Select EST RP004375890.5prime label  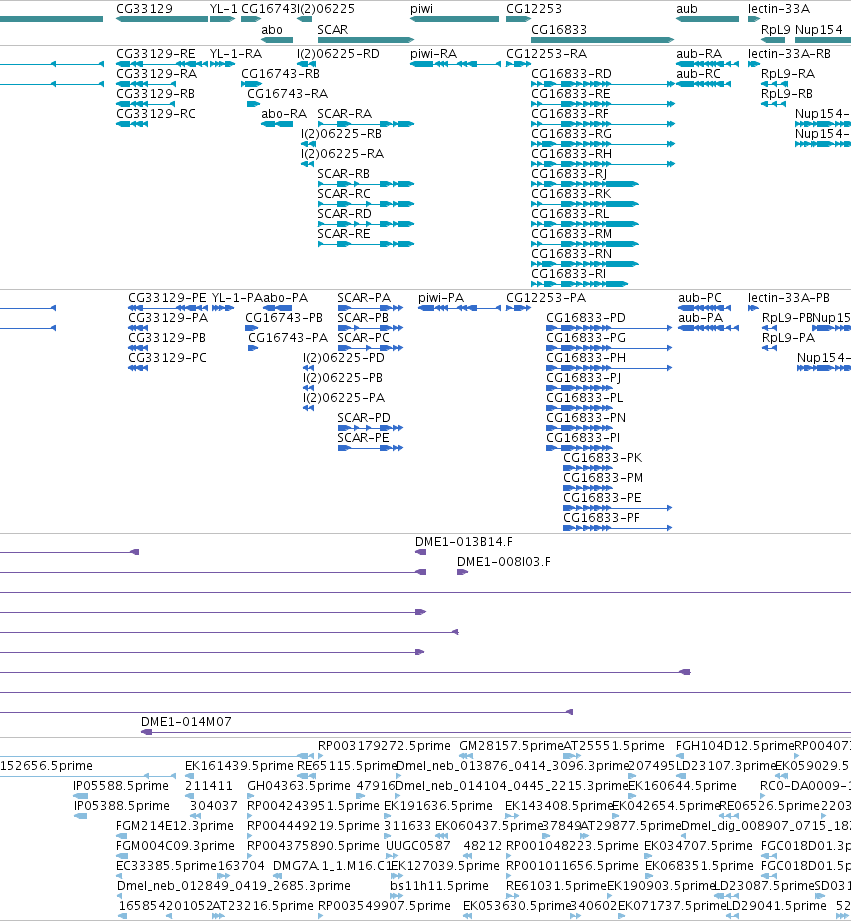point(314,845)
